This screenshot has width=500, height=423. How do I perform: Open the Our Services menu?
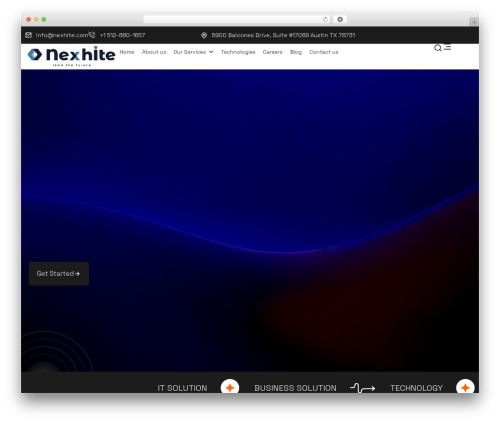click(190, 52)
